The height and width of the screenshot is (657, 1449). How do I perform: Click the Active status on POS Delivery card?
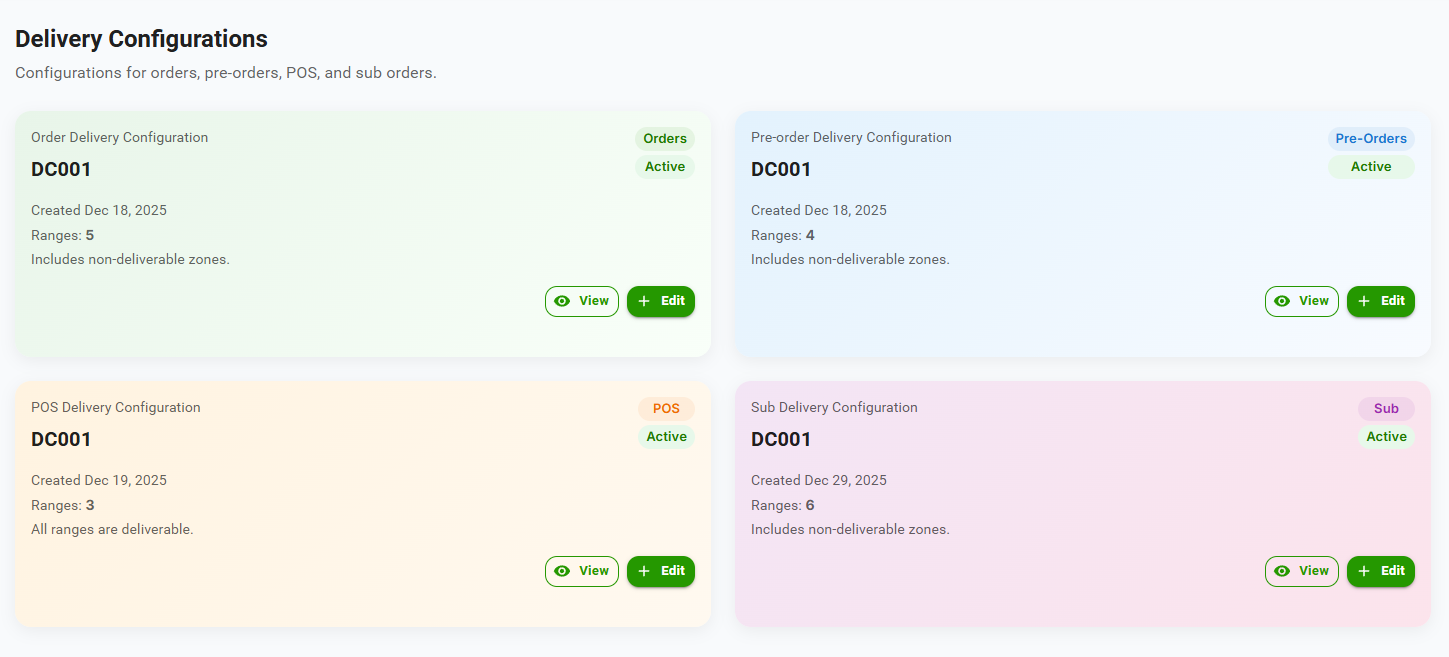(666, 437)
